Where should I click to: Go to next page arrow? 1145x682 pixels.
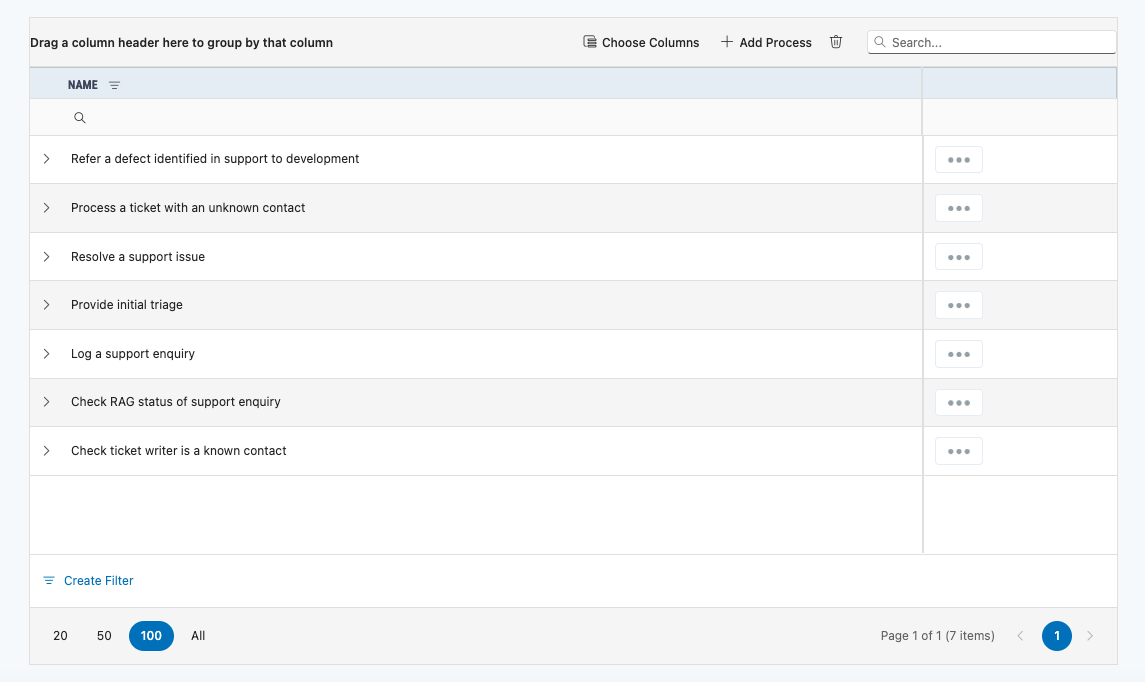pos(1090,636)
